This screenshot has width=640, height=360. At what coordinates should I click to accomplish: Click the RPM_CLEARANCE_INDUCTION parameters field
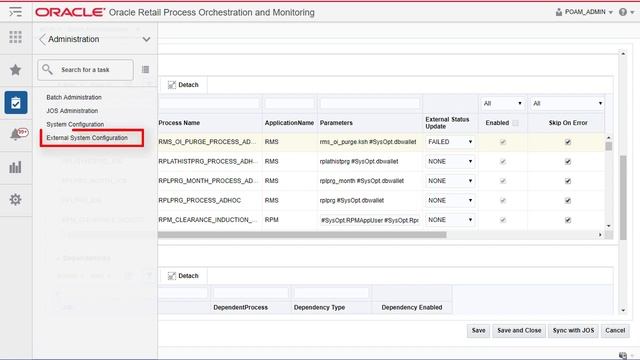click(370, 220)
